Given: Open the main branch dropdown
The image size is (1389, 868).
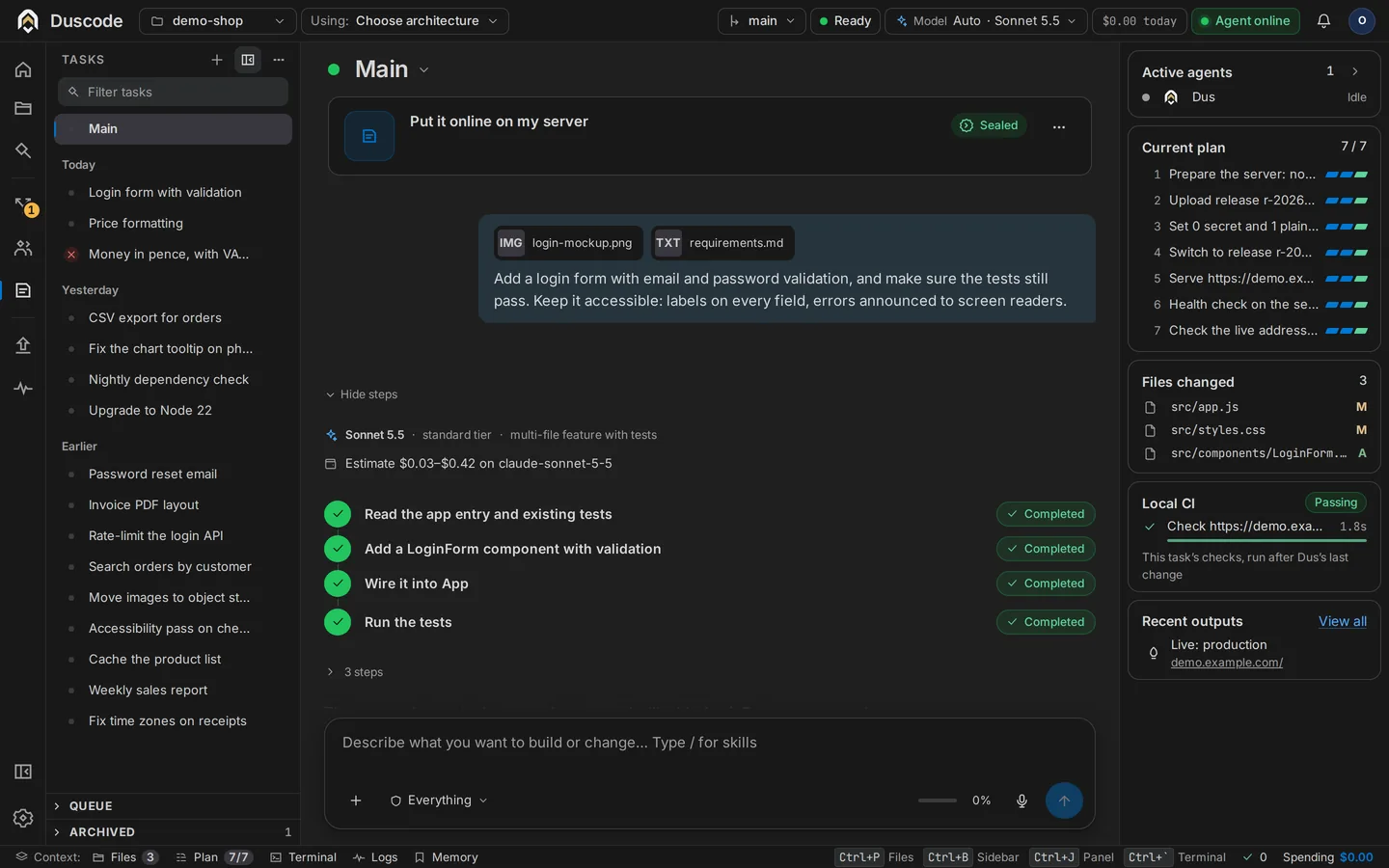Looking at the screenshot, I should [x=762, y=21].
